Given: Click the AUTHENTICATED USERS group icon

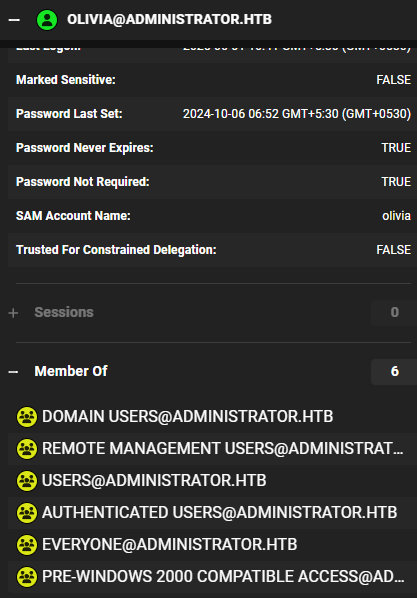Looking at the screenshot, I should click(27, 513).
